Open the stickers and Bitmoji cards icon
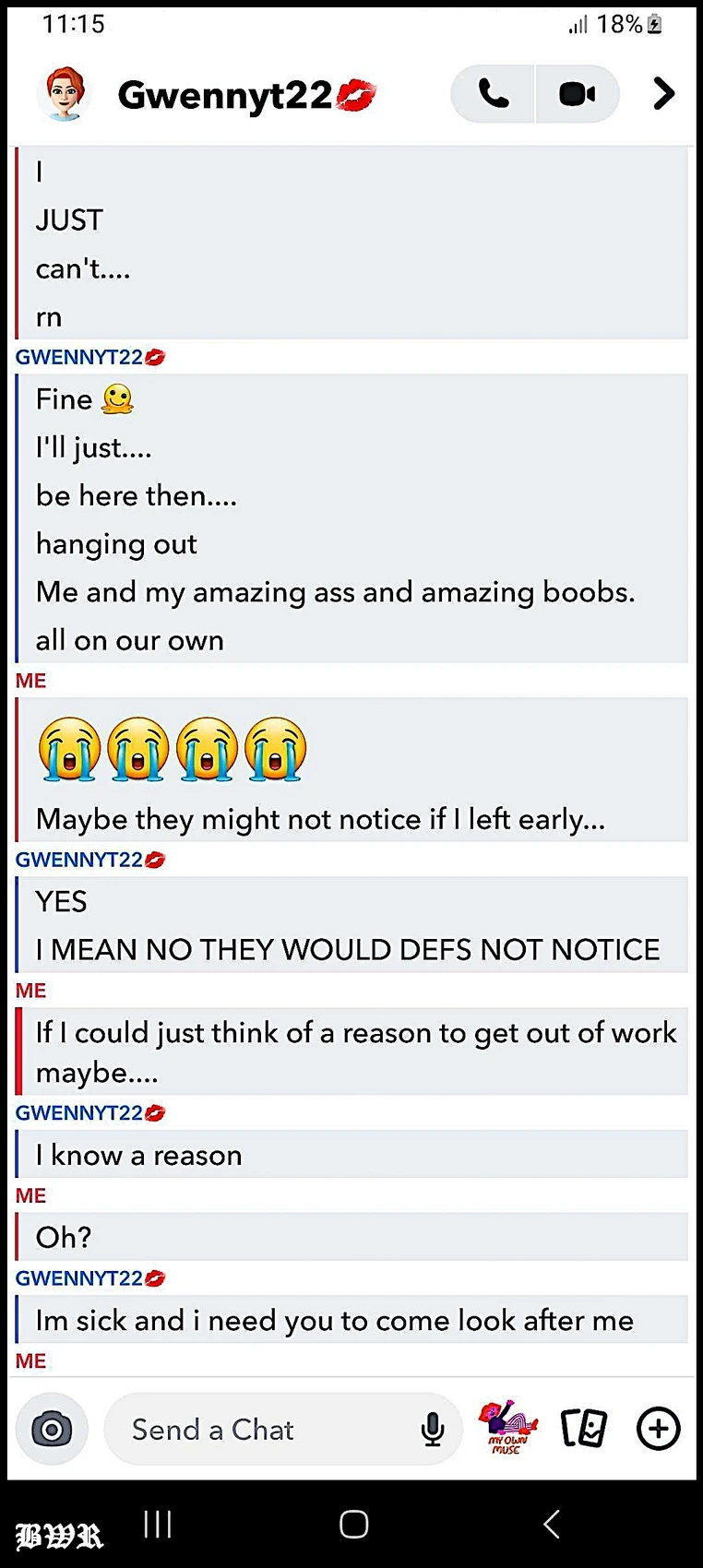Screen dimensions: 703x1568 tap(584, 1429)
